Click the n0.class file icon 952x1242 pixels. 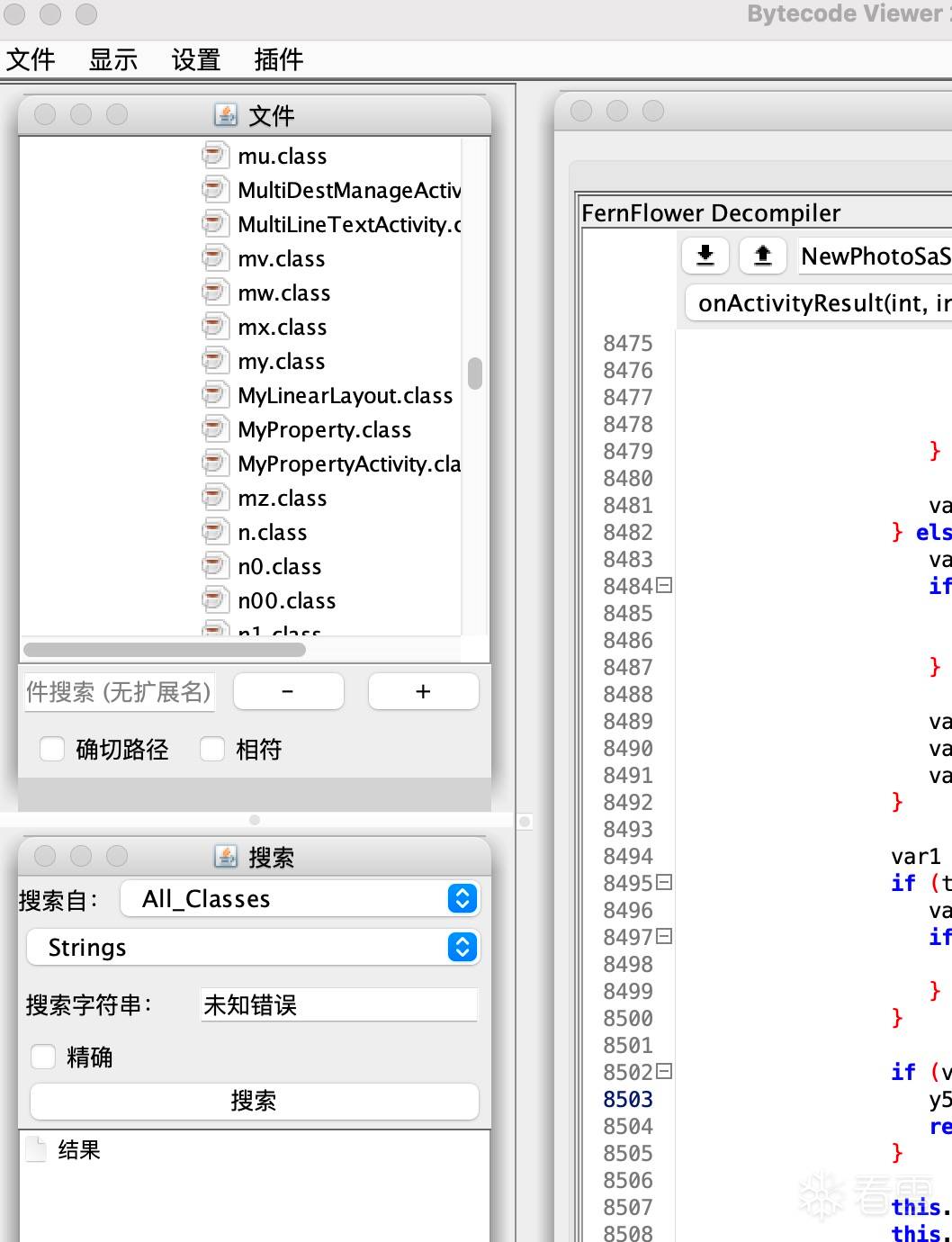click(214, 566)
